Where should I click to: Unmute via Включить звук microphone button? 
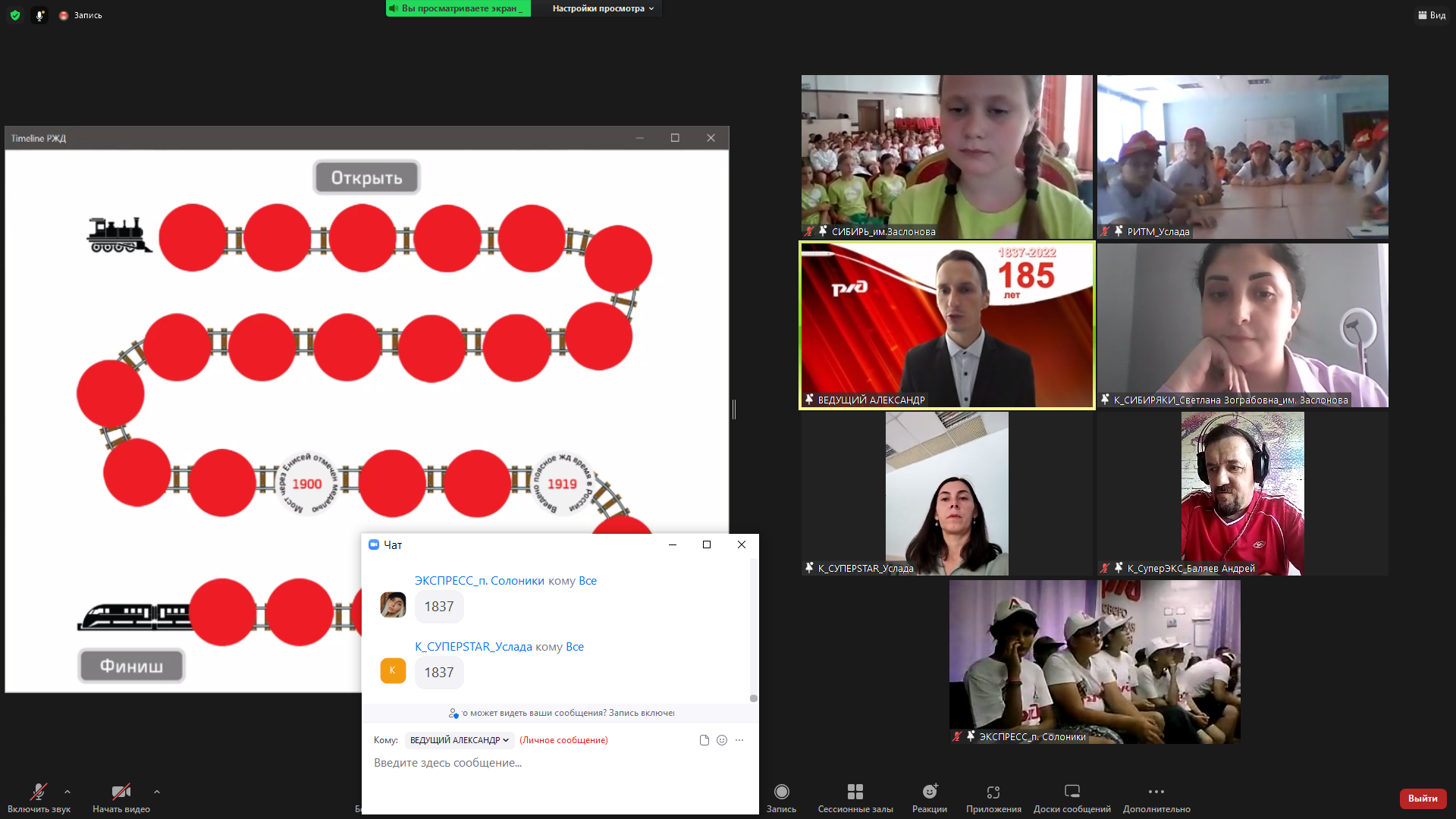click(x=39, y=792)
